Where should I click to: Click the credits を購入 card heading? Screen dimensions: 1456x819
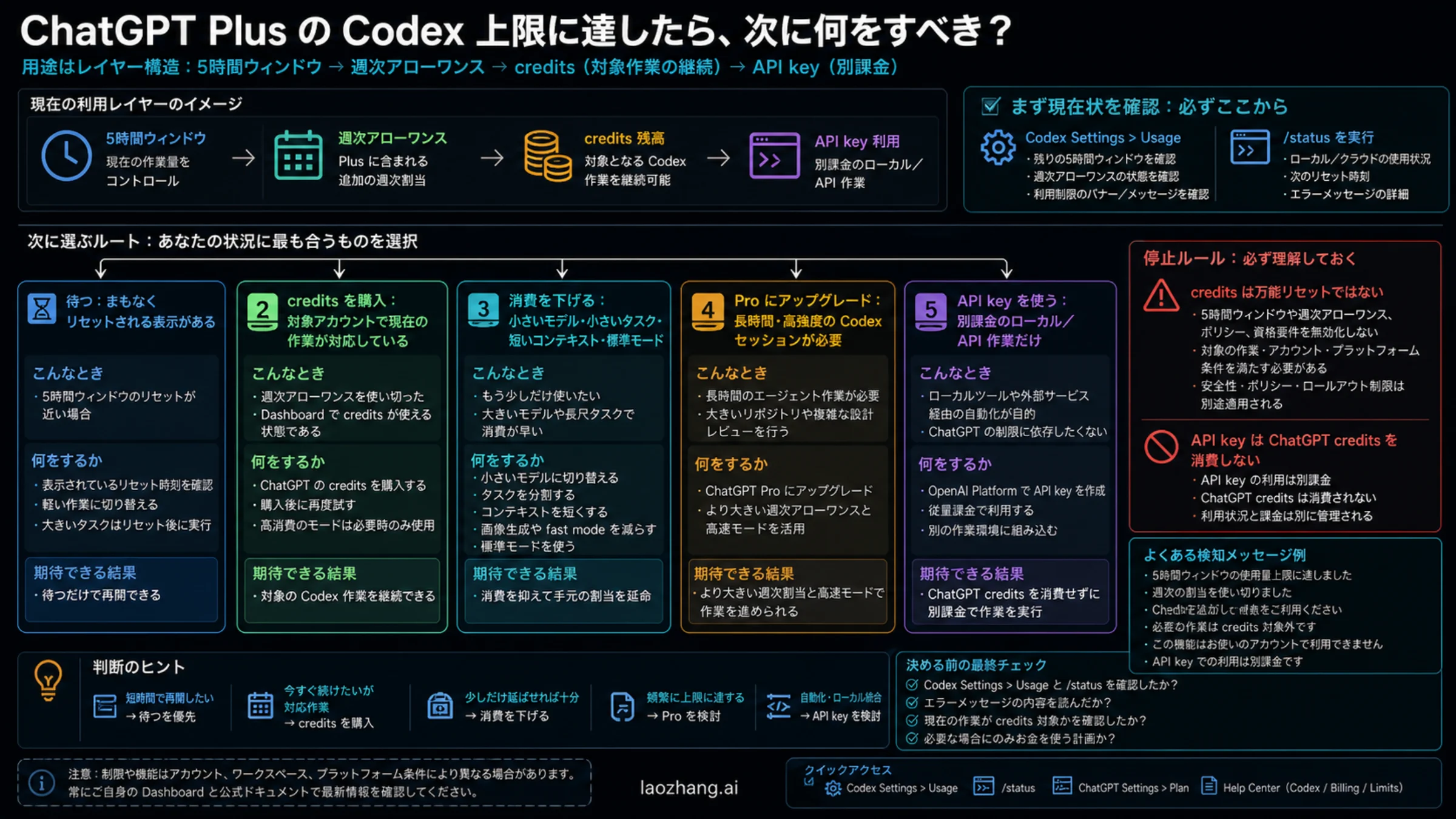coord(358,320)
